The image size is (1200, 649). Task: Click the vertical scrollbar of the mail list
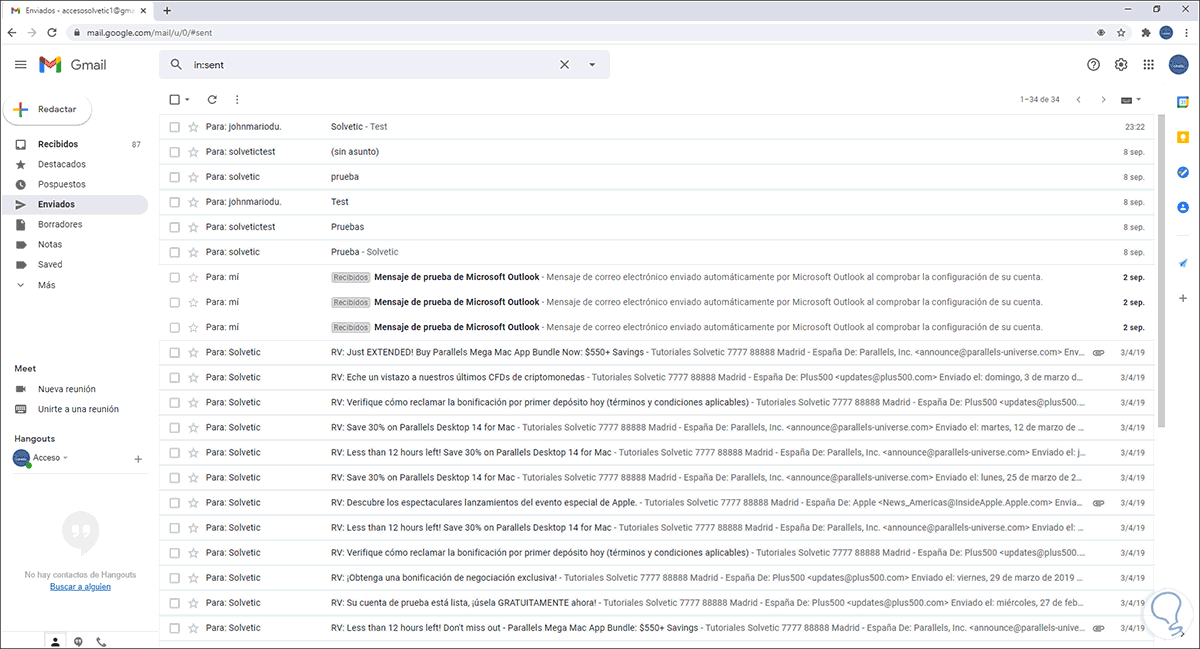(x=1160, y=270)
